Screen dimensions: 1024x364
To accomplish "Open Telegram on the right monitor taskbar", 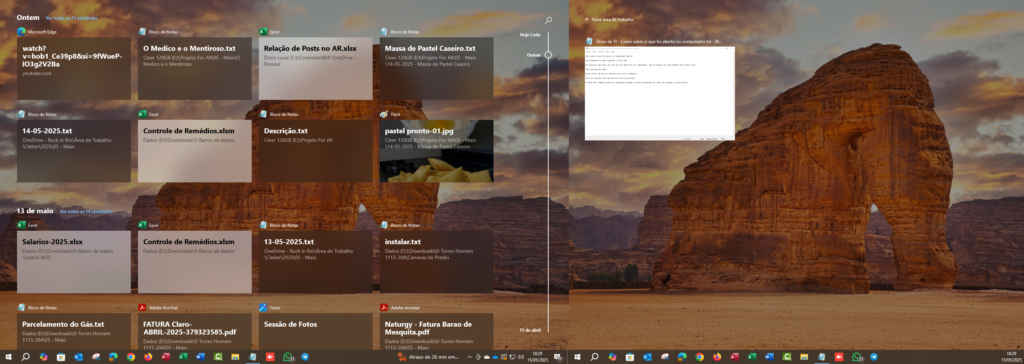I will click(x=874, y=357).
